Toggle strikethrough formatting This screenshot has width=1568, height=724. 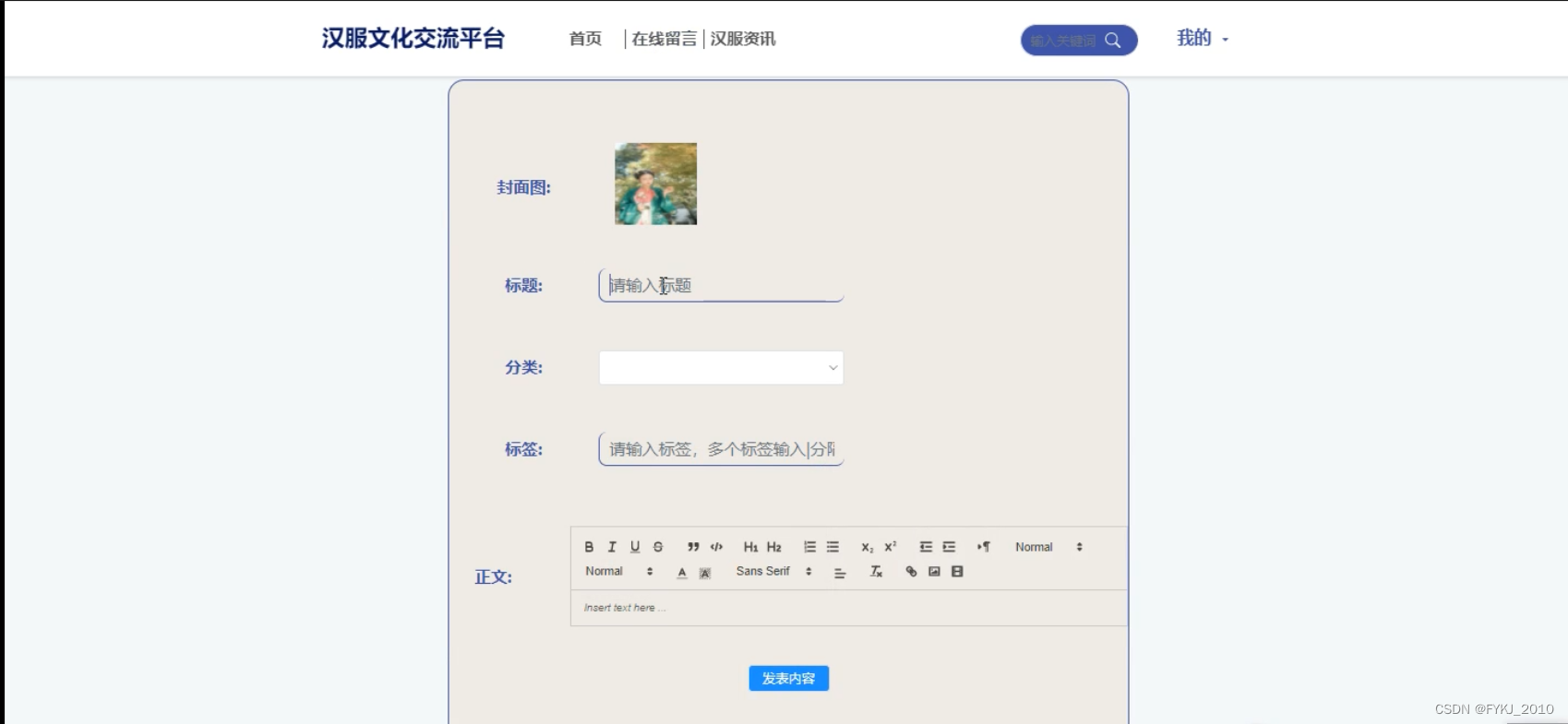(658, 547)
